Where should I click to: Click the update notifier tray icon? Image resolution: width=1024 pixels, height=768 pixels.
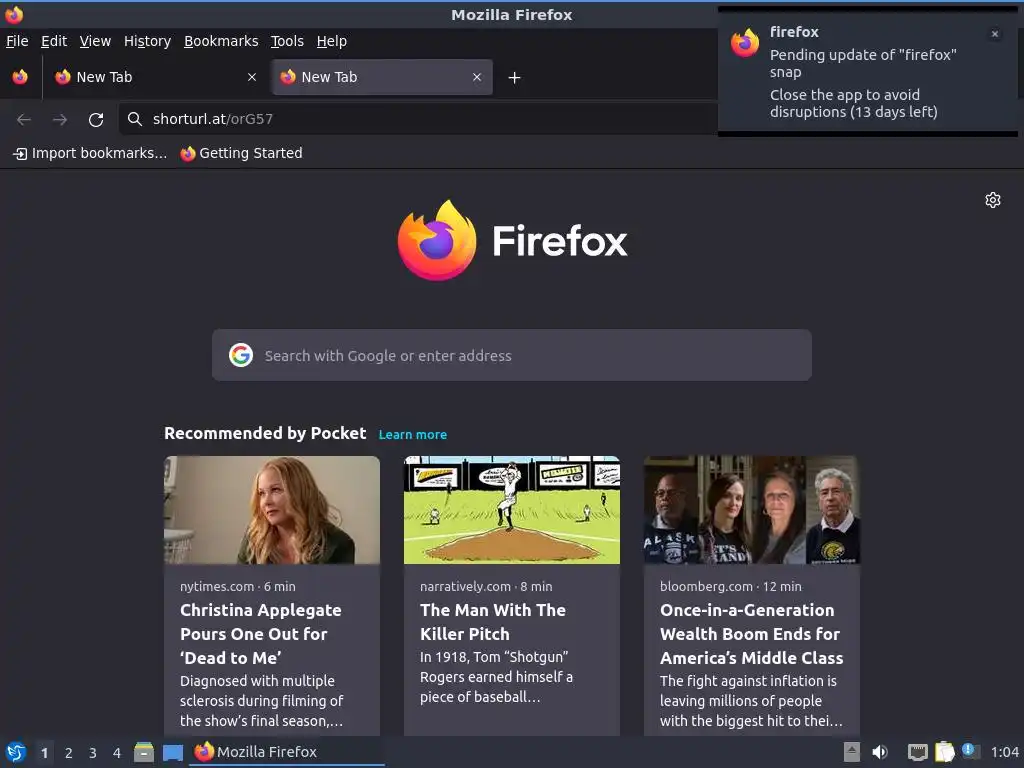click(x=970, y=751)
